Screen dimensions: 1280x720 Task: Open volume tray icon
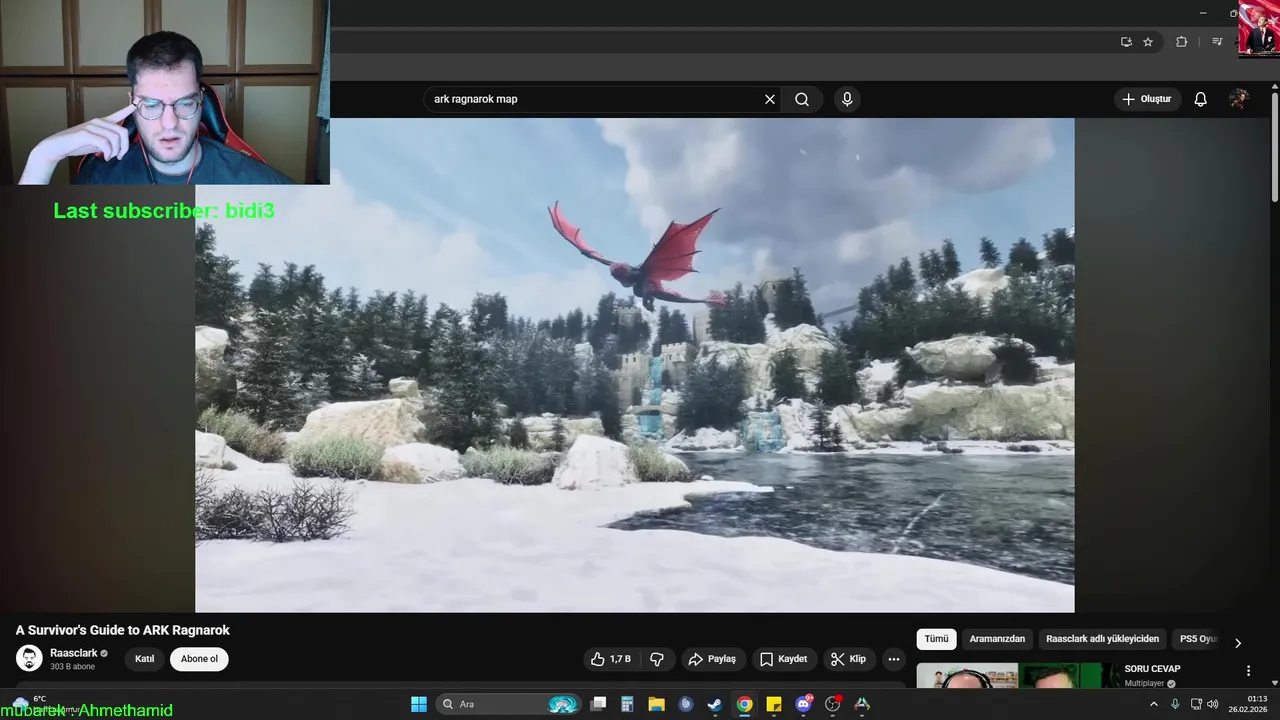coord(1212,704)
